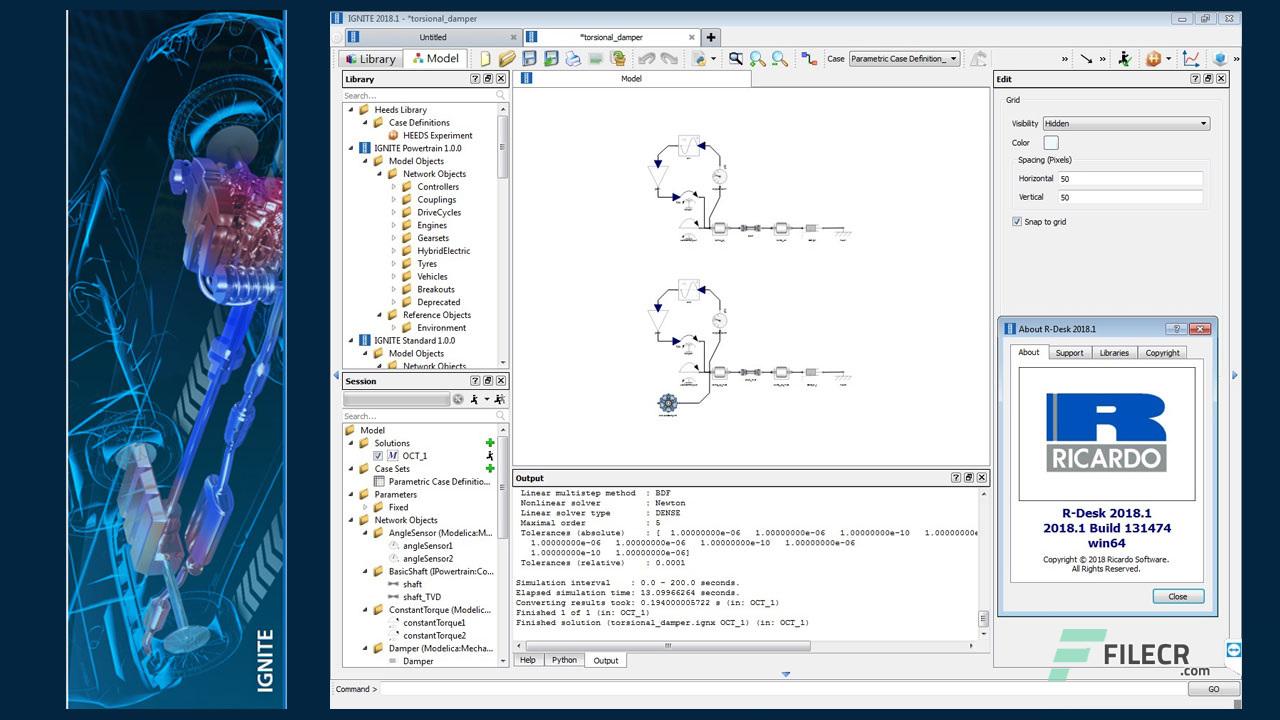Select Parametric Case Definition item in Session tree
Screen dimensions: 1280x720
click(439, 482)
